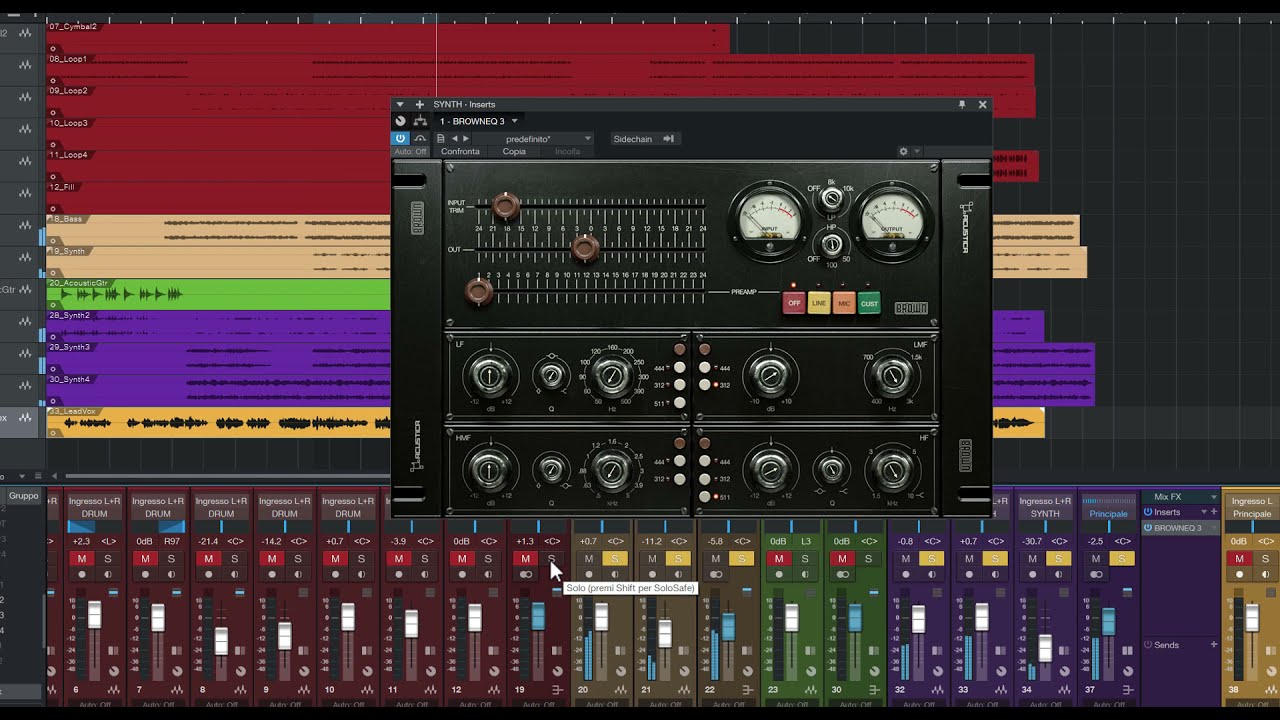Solo mixer channel 6
The width and height of the screenshot is (1280, 720).
click(107, 559)
